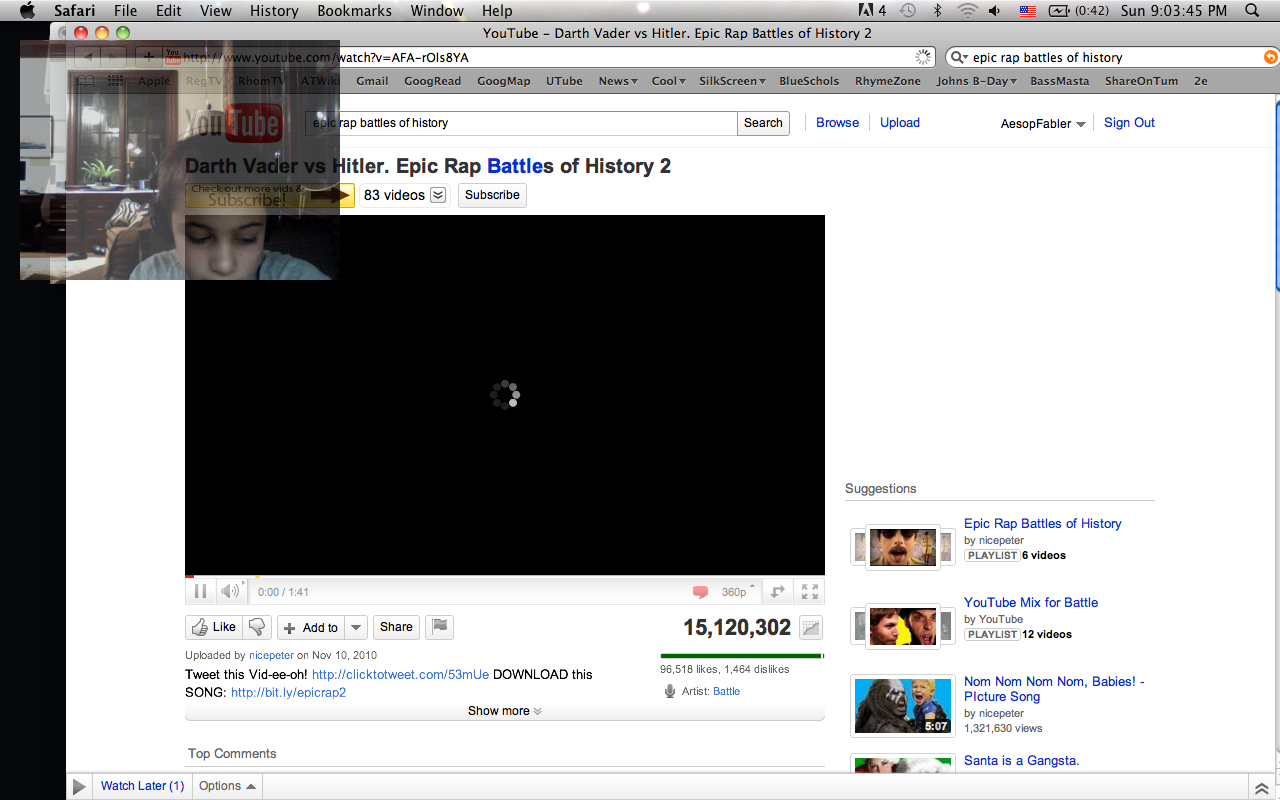
Task: Click the Subscribe button
Action: (492, 195)
